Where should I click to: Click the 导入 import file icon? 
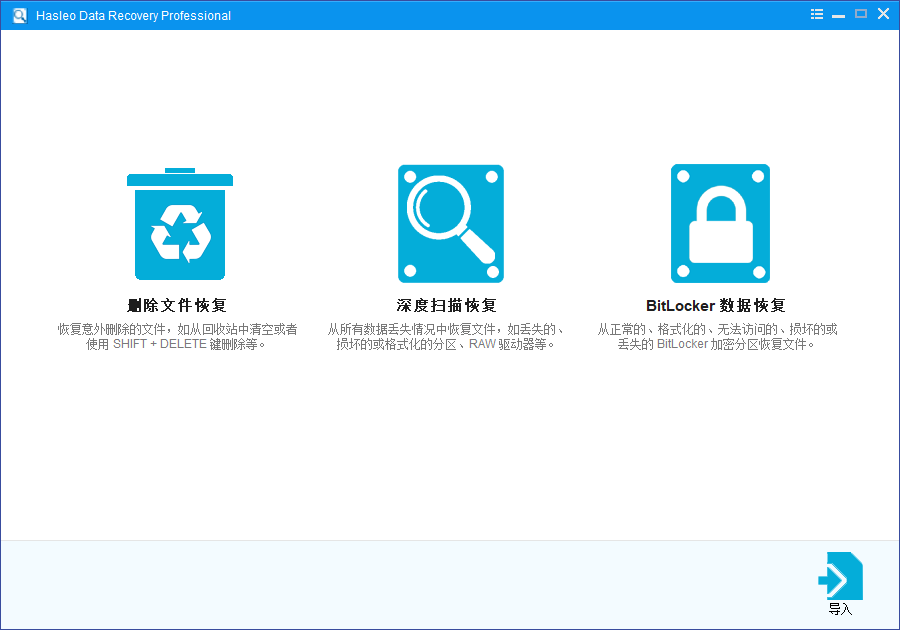(841, 575)
